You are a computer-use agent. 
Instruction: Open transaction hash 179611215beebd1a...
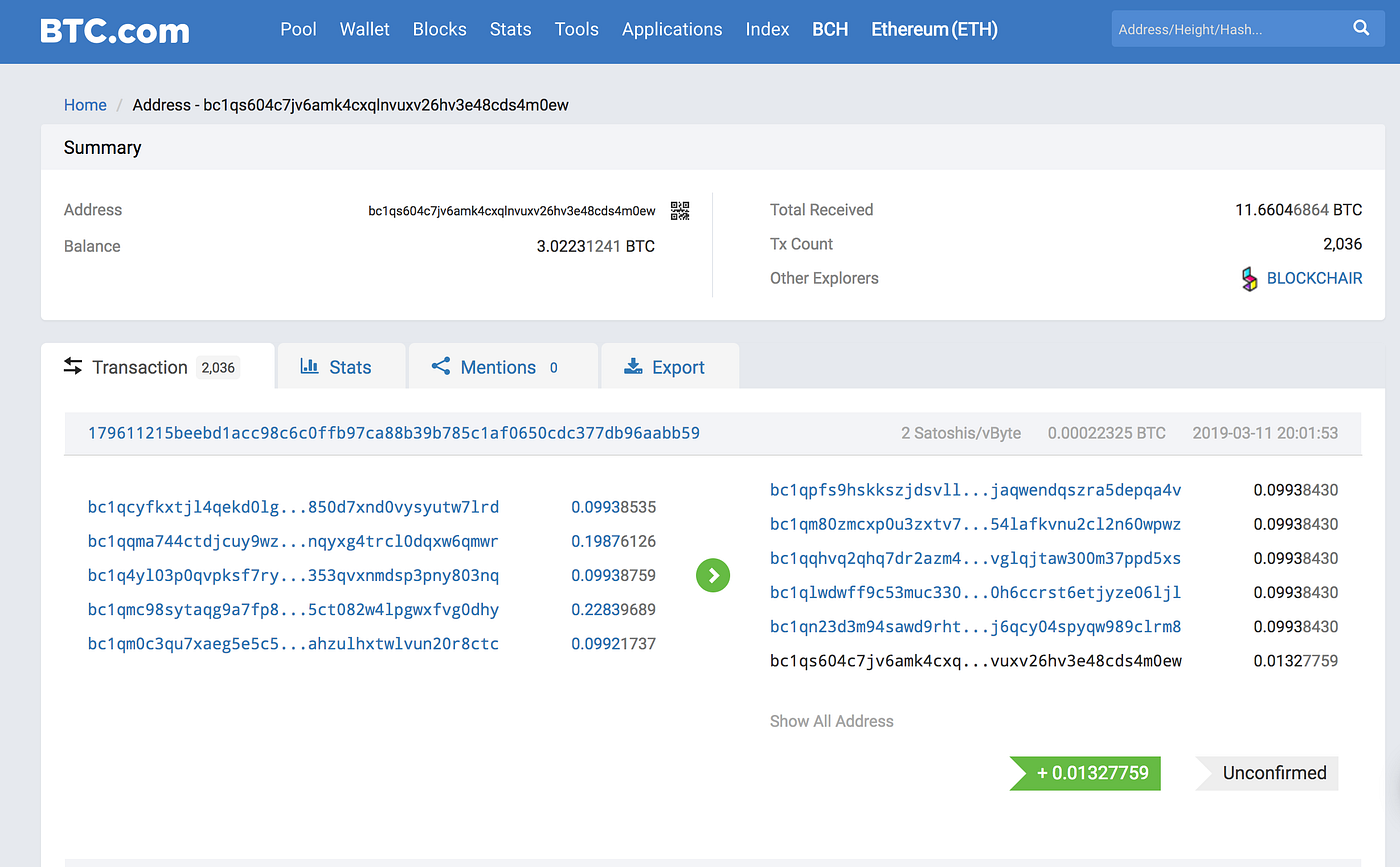pos(394,433)
